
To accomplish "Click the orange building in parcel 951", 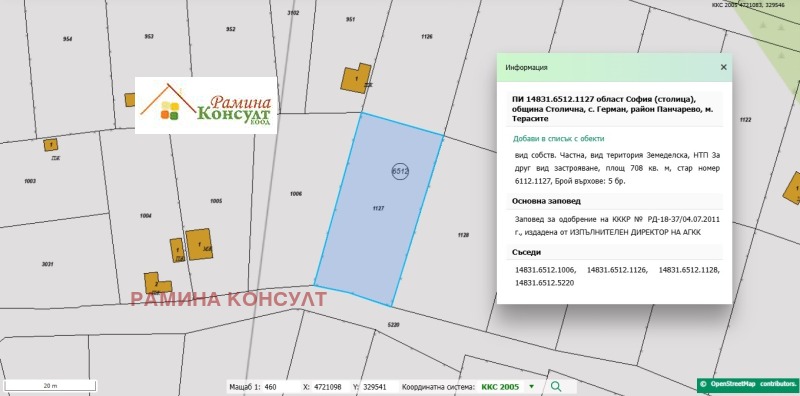I will pyautogui.click(x=356, y=78).
